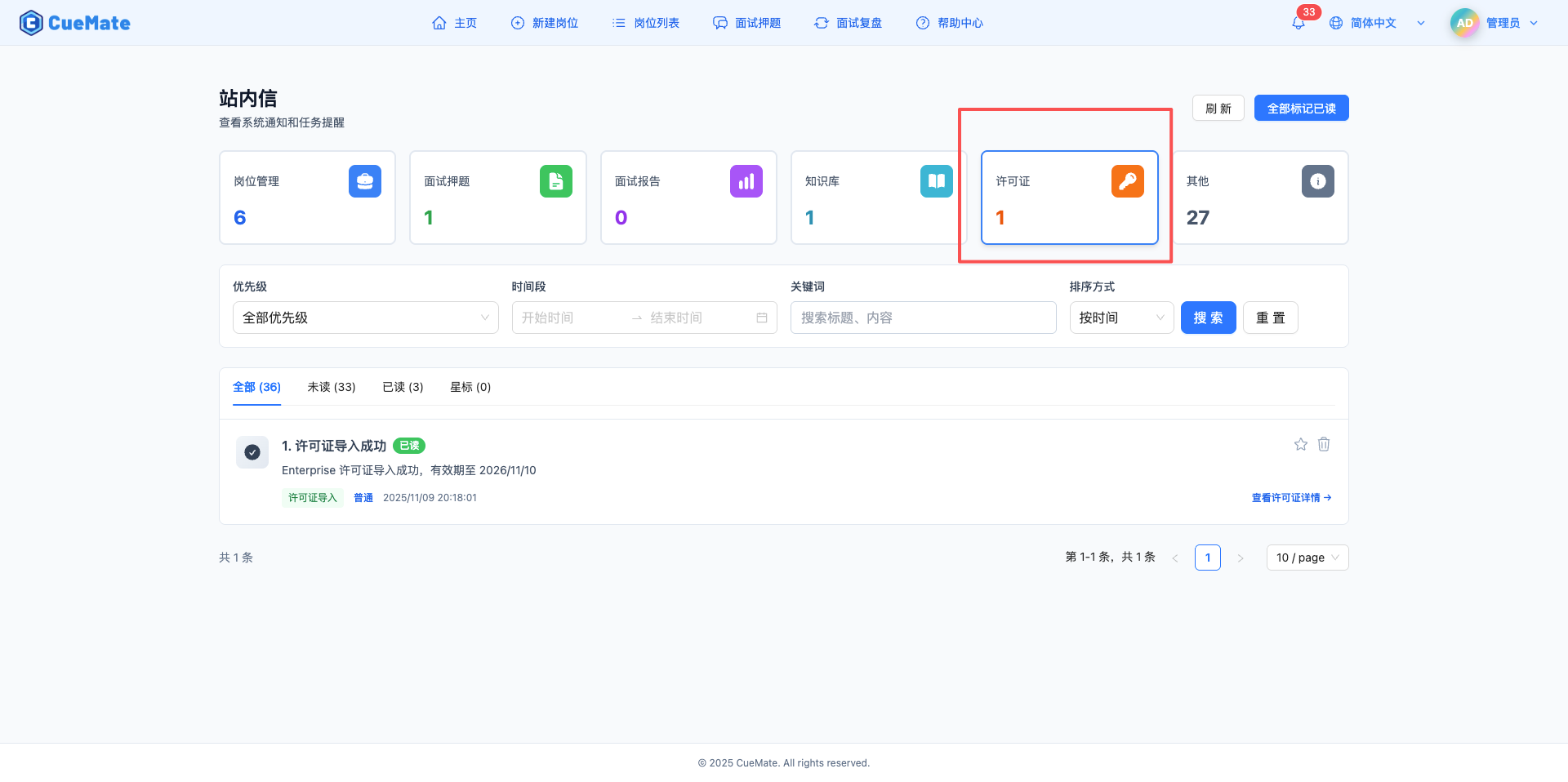Open the 全部优先级 dropdown
Image resolution: width=1568 pixels, height=782 pixels.
point(365,318)
